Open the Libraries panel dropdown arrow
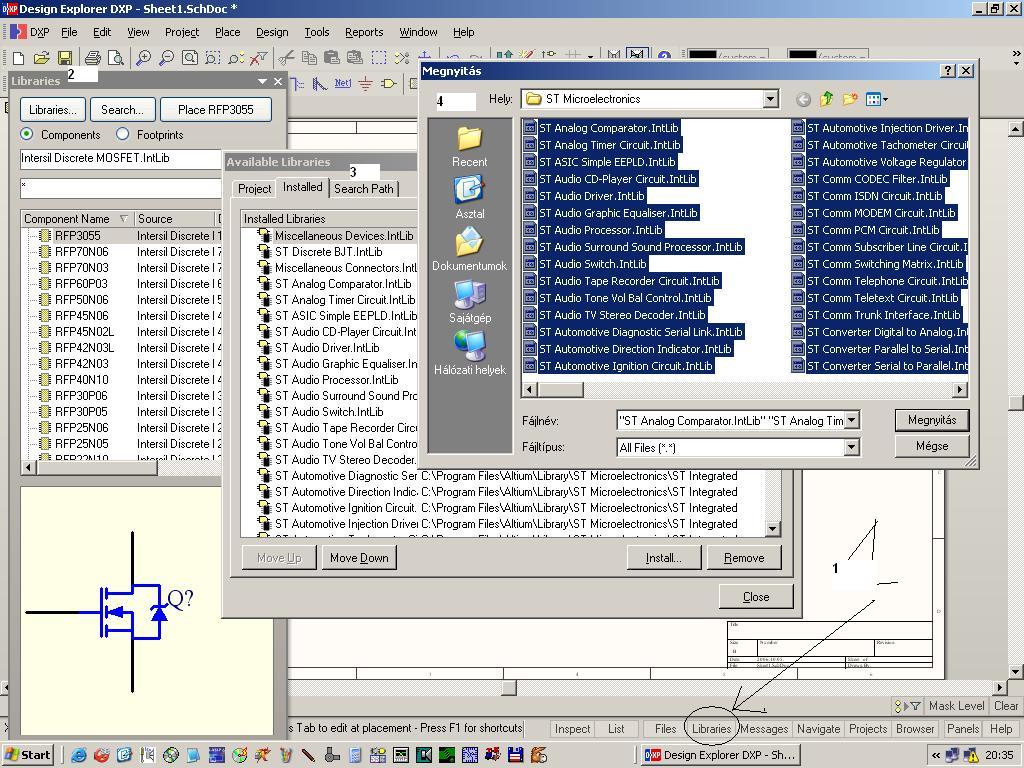Image resolution: width=1024 pixels, height=768 pixels. (263, 81)
